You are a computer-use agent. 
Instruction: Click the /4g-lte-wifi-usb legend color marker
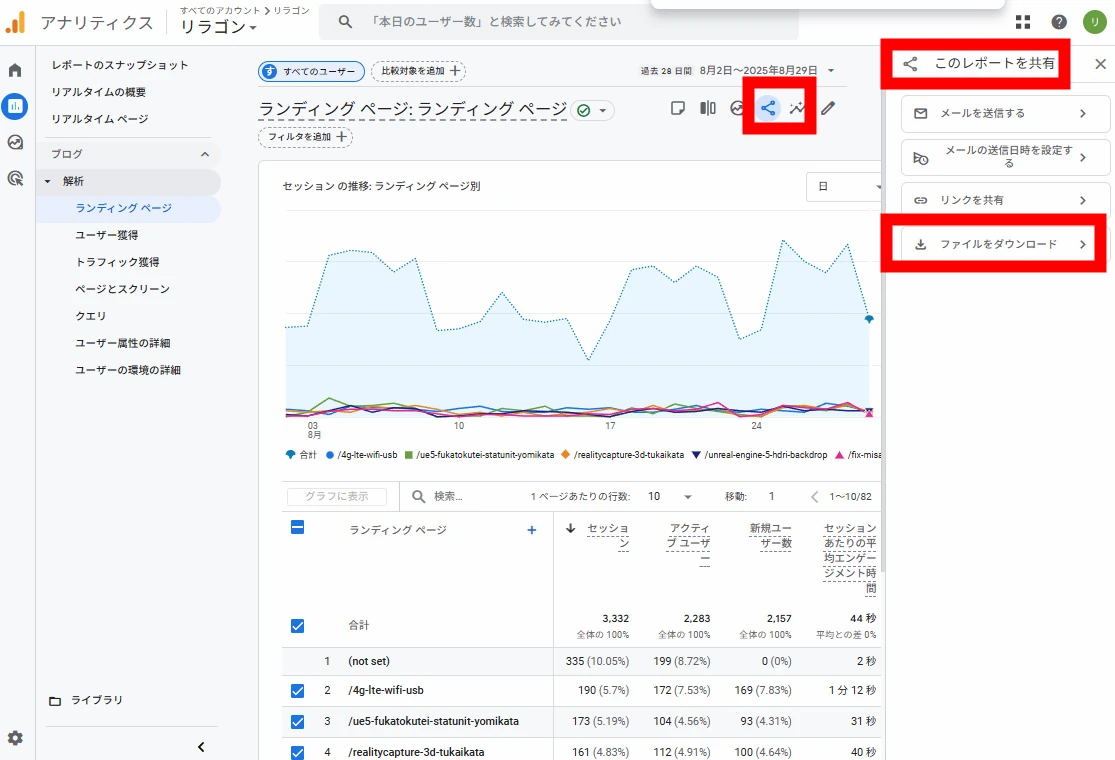tap(330, 455)
